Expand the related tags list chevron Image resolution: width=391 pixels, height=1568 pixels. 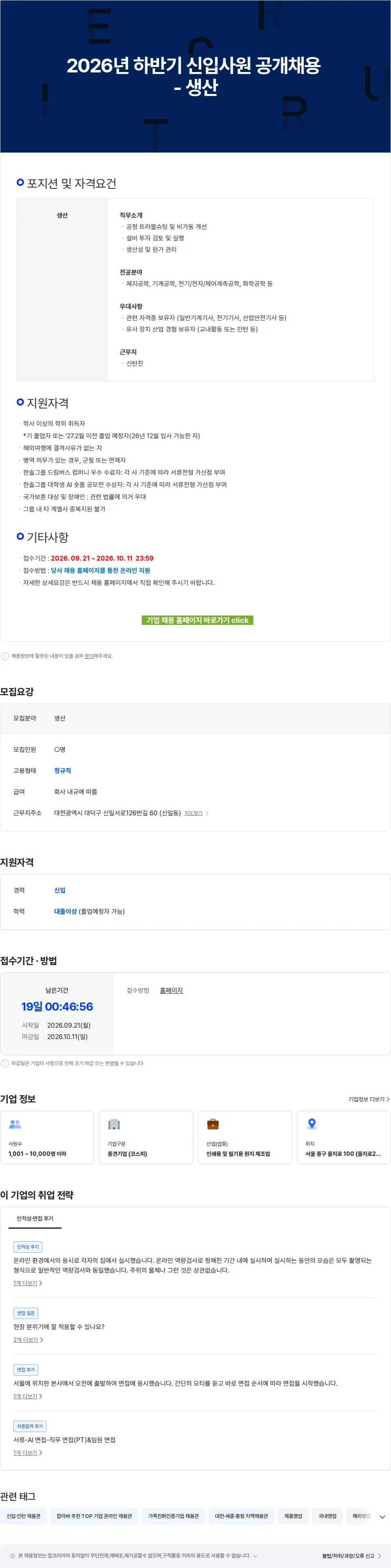[x=382, y=1517]
